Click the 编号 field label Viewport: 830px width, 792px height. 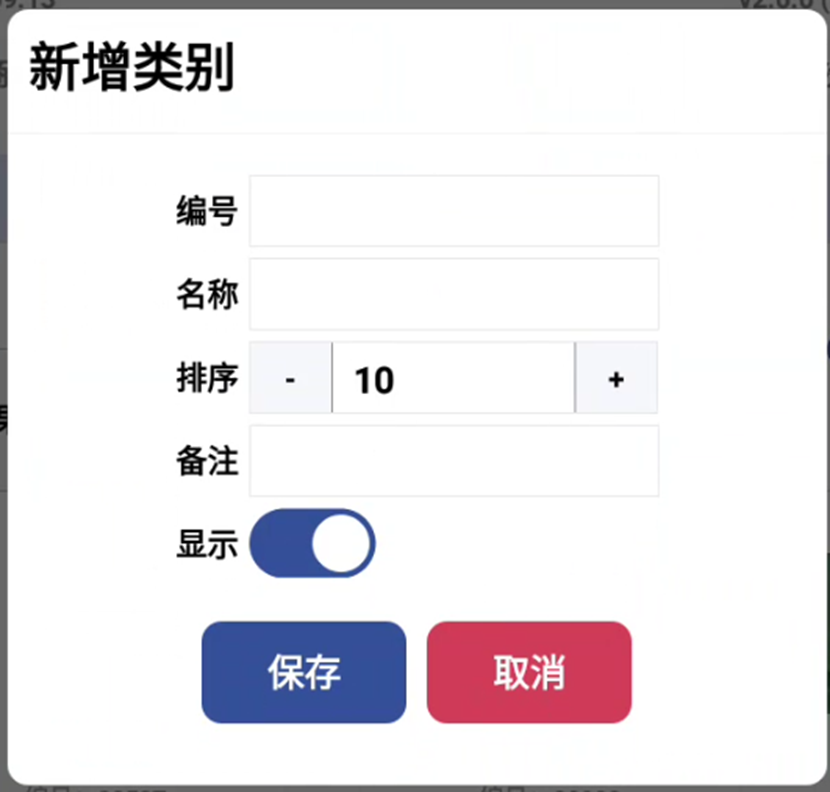tap(207, 211)
